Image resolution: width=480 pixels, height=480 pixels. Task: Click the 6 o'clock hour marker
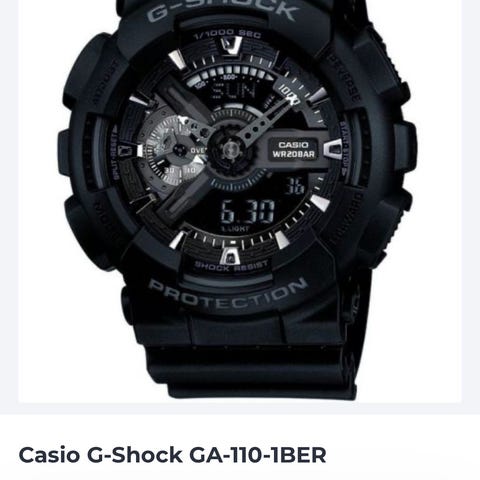tap(229, 256)
